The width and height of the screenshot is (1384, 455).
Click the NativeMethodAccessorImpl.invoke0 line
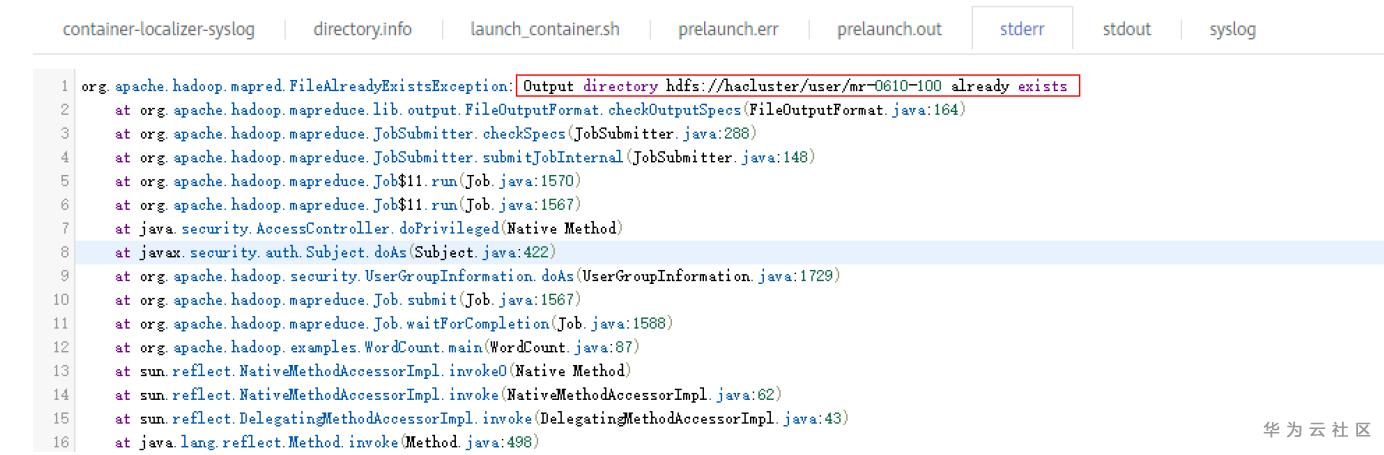[373, 372]
